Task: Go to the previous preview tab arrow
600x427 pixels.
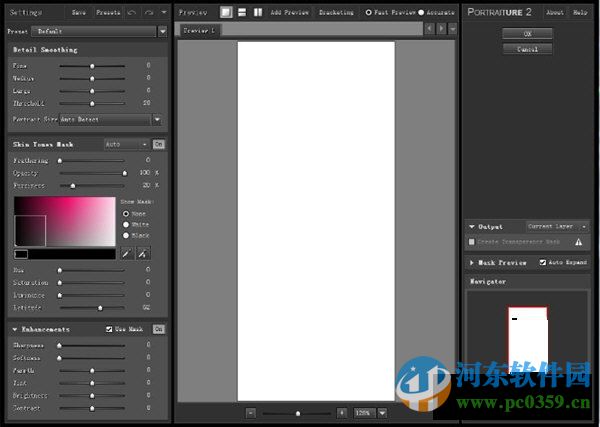Action: pyautogui.click(x=429, y=28)
